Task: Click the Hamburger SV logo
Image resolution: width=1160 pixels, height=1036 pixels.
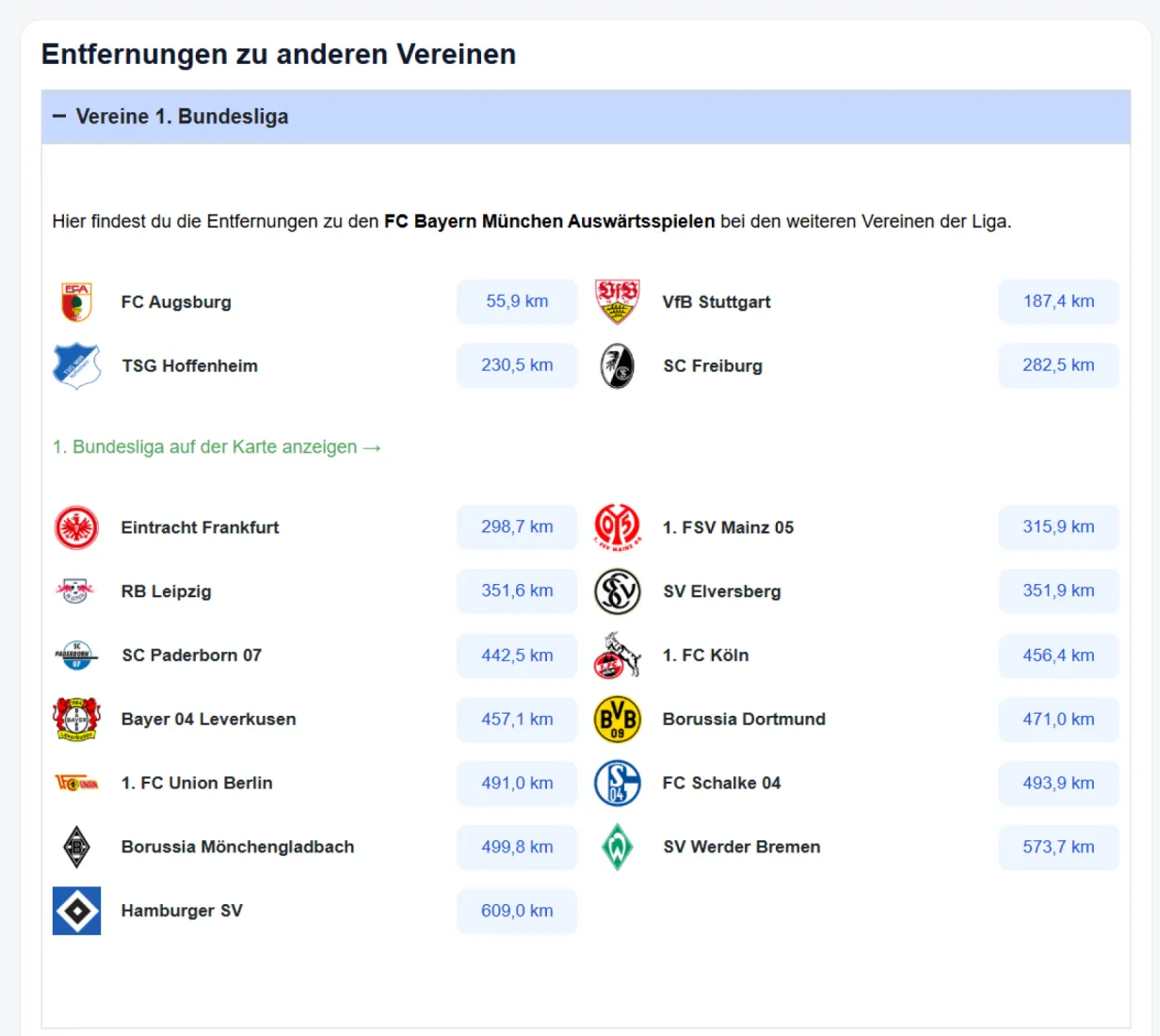Action: point(76,911)
